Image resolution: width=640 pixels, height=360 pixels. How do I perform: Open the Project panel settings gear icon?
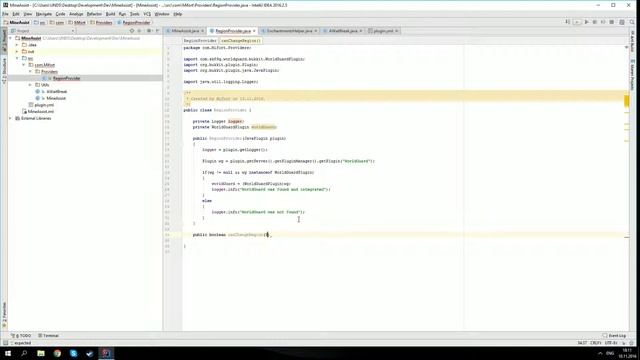coord(149,31)
